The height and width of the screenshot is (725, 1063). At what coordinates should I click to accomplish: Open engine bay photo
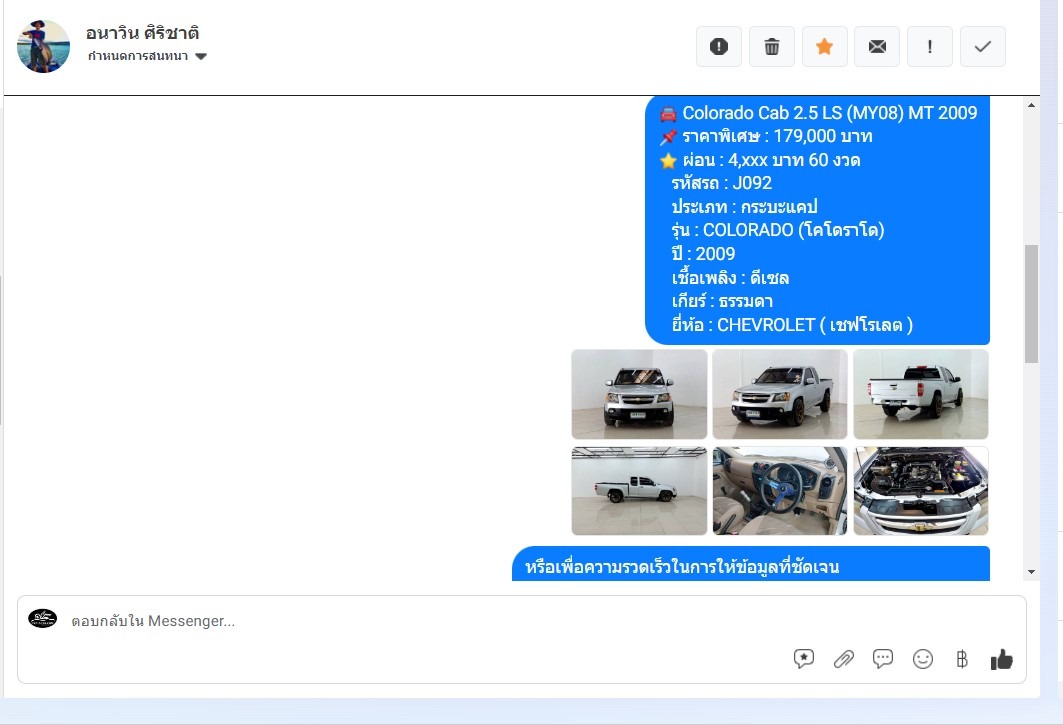(x=921, y=491)
